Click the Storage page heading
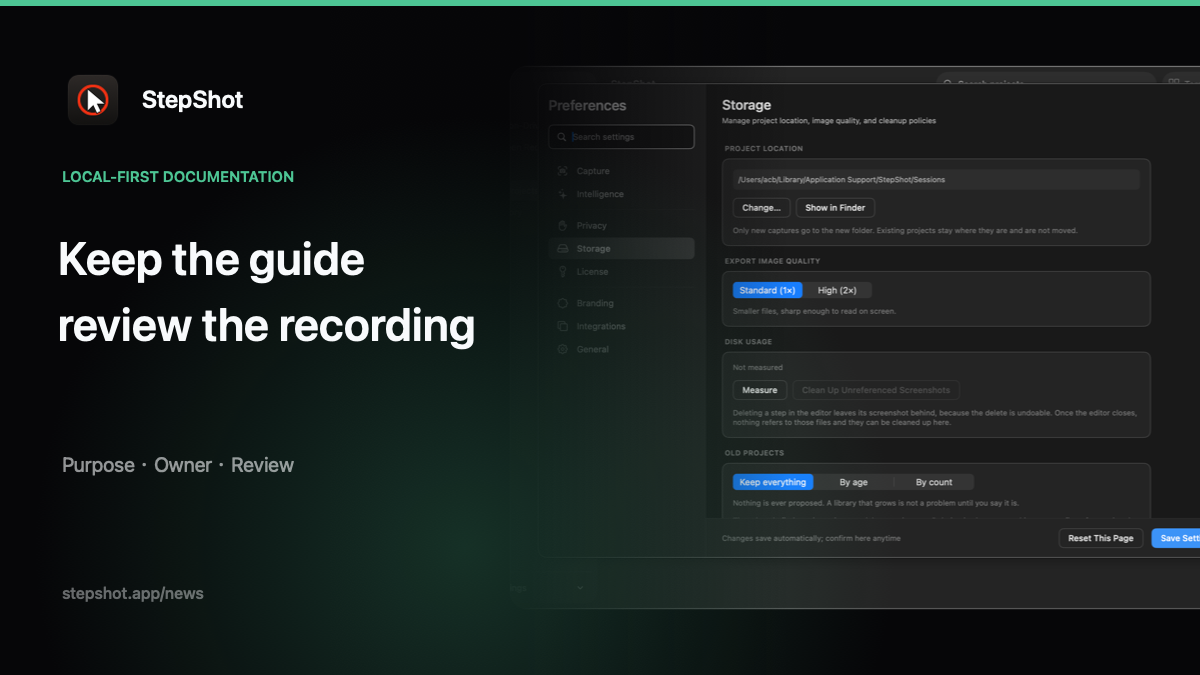 (747, 105)
